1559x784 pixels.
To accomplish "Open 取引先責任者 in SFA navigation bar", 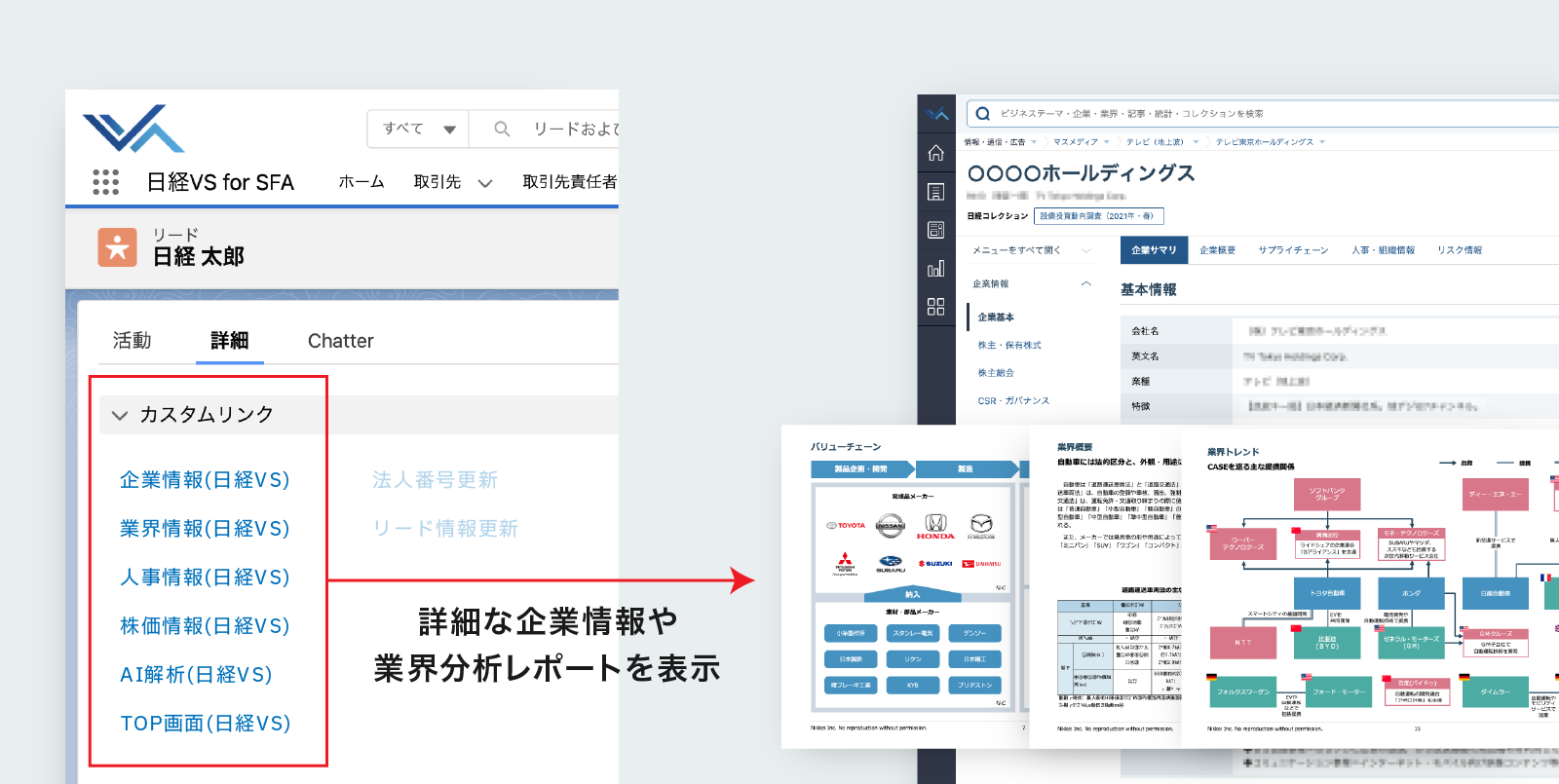I will (x=569, y=182).
